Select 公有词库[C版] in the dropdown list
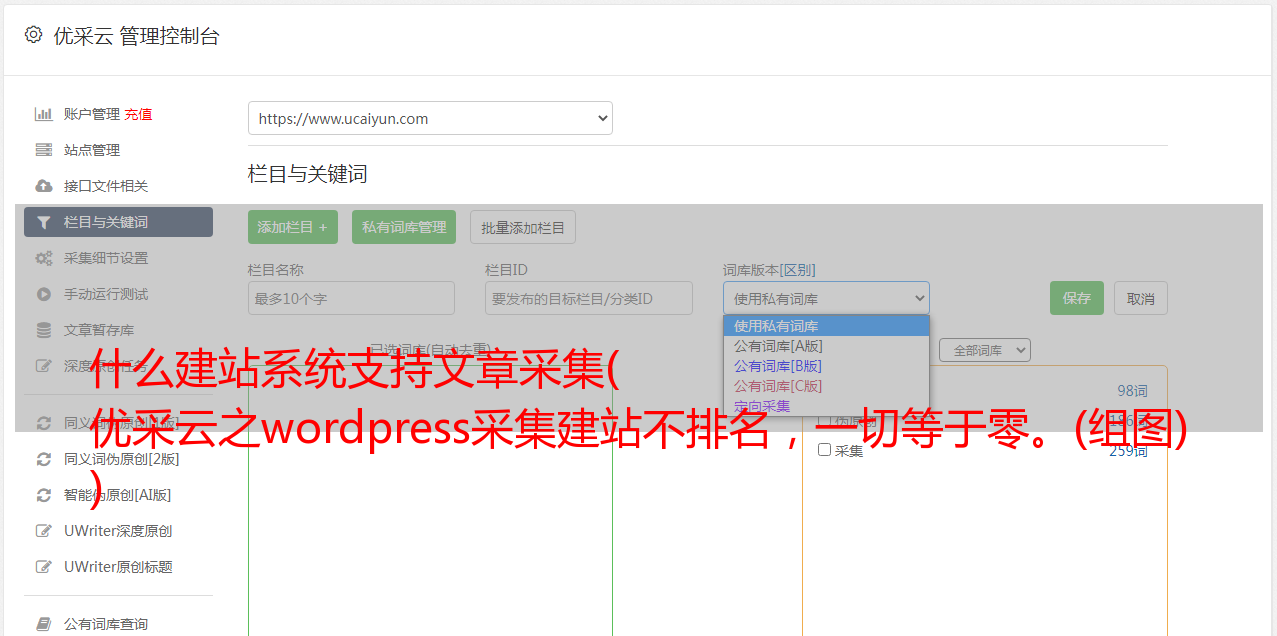Image resolution: width=1277 pixels, height=636 pixels. (826, 386)
